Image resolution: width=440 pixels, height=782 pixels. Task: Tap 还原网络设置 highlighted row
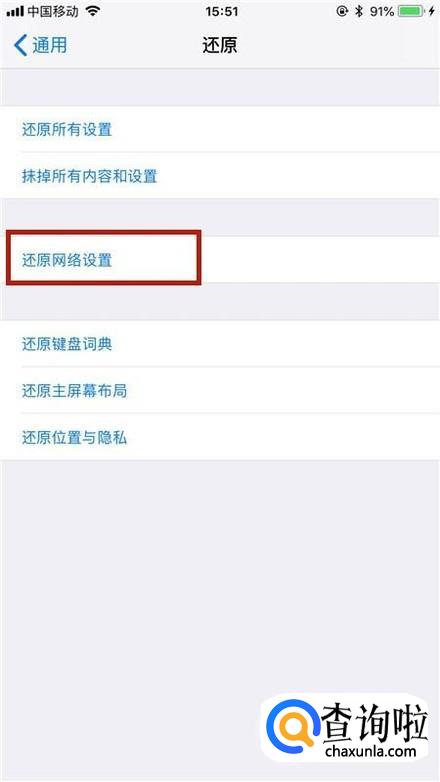220,259
